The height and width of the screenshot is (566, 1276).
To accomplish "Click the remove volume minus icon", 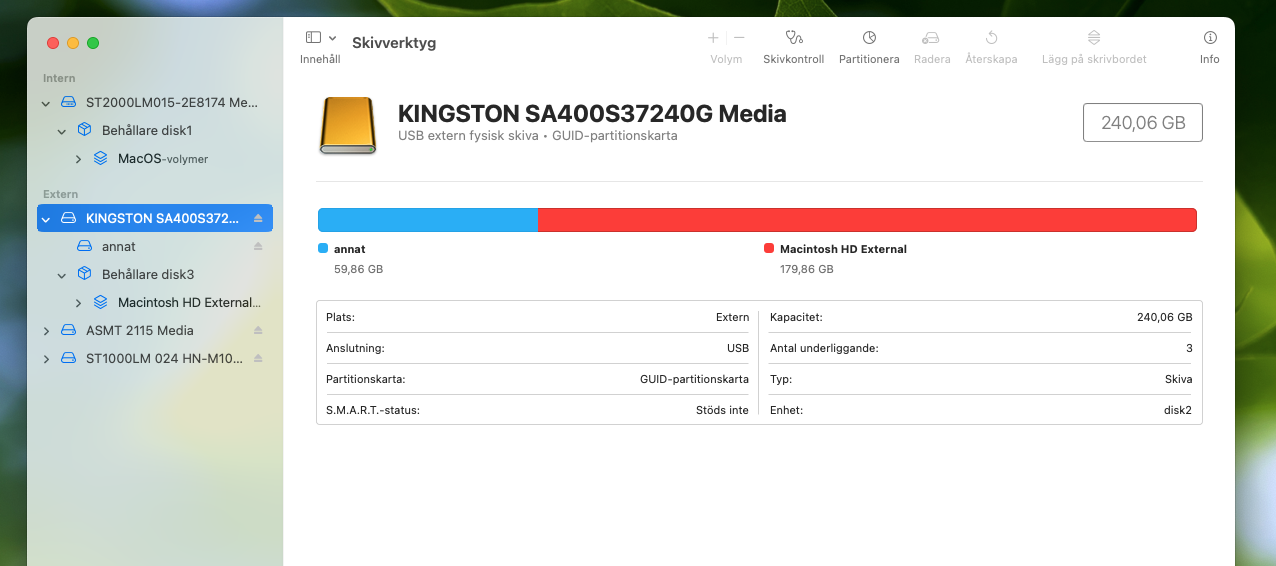I will [x=739, y=38].
